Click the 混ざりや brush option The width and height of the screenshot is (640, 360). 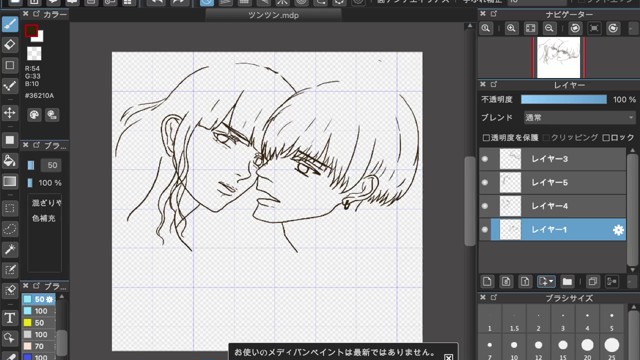(46, 203)
